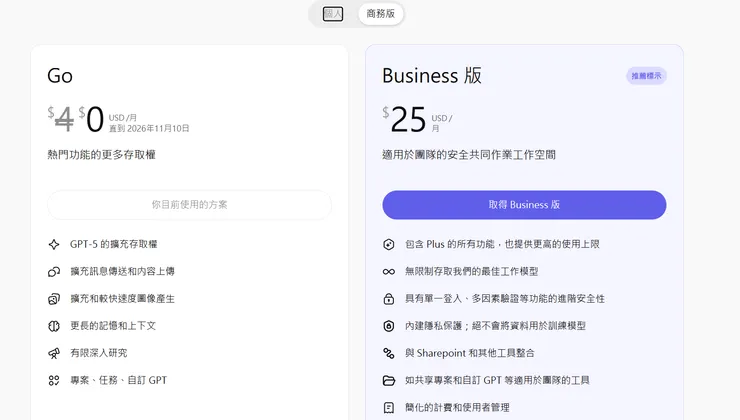Click the crossed-out $4 price
This screenshot has height=420, width=740.
click(61, 119)
